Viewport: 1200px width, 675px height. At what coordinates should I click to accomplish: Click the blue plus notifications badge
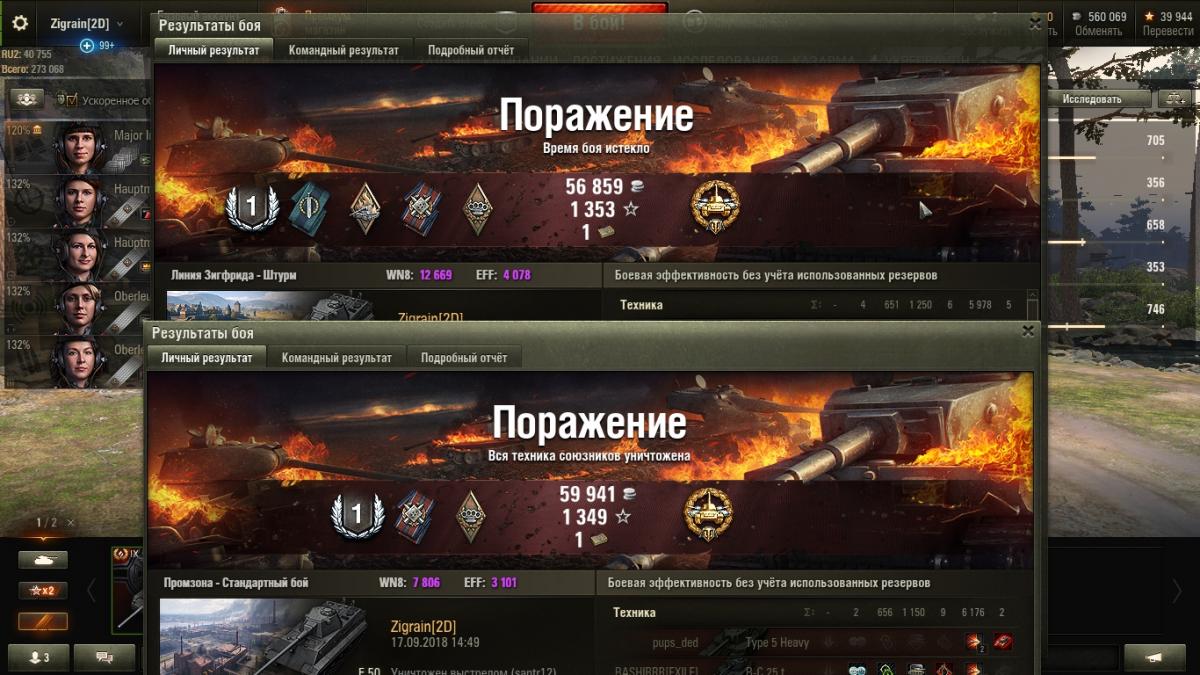87,45
